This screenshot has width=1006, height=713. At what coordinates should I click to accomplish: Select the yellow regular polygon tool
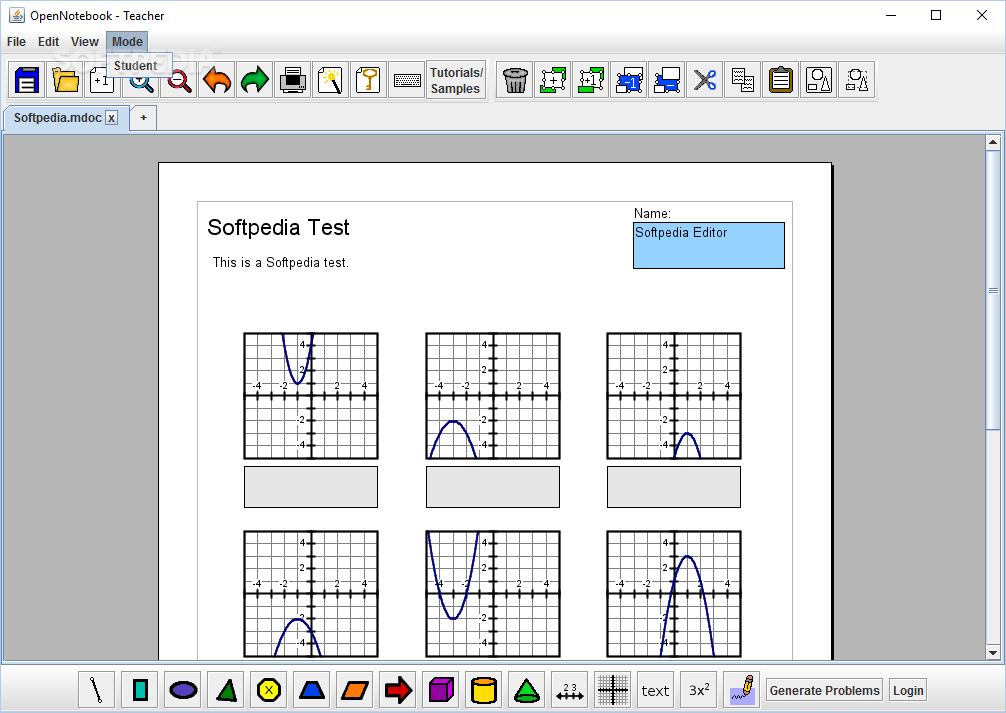[269, 690]
